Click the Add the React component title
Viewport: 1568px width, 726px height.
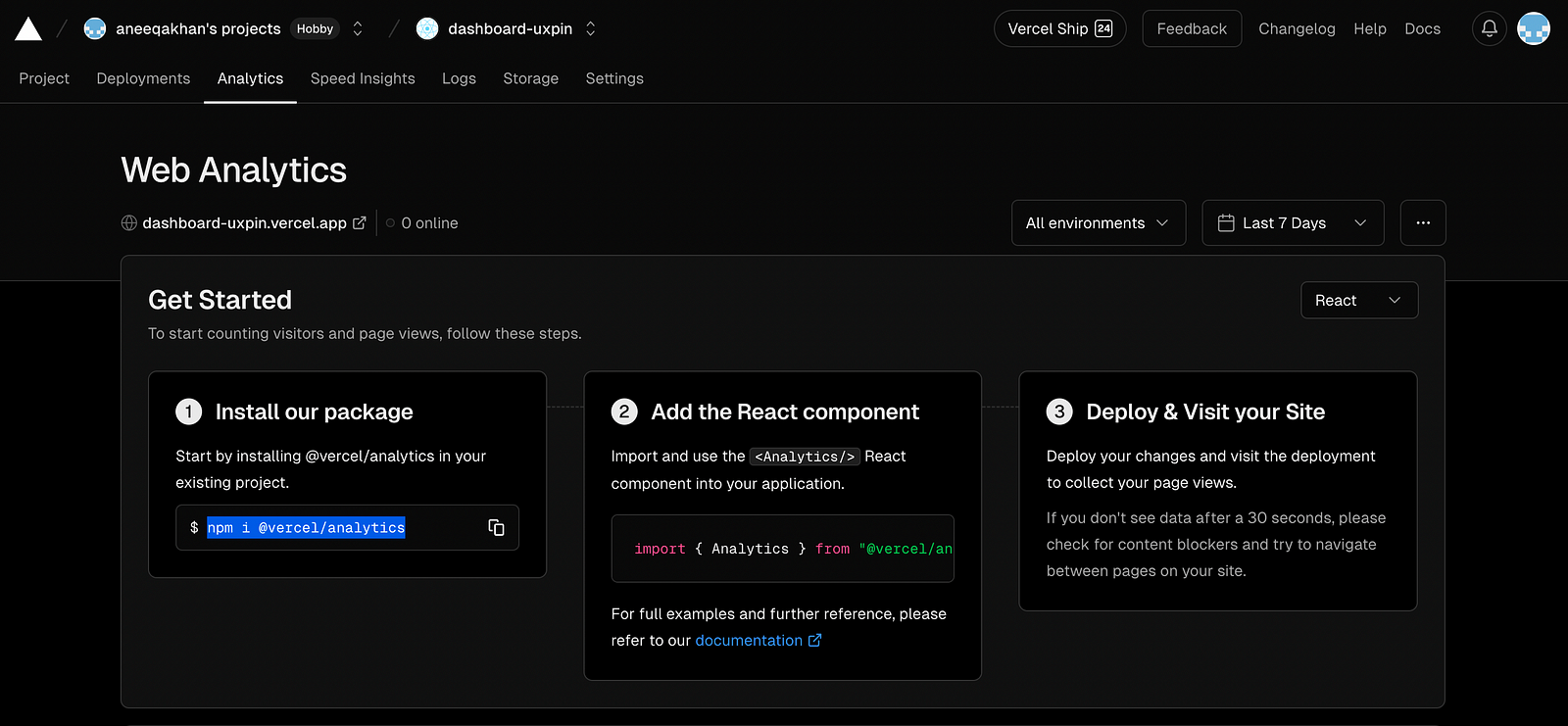[785, 411]
